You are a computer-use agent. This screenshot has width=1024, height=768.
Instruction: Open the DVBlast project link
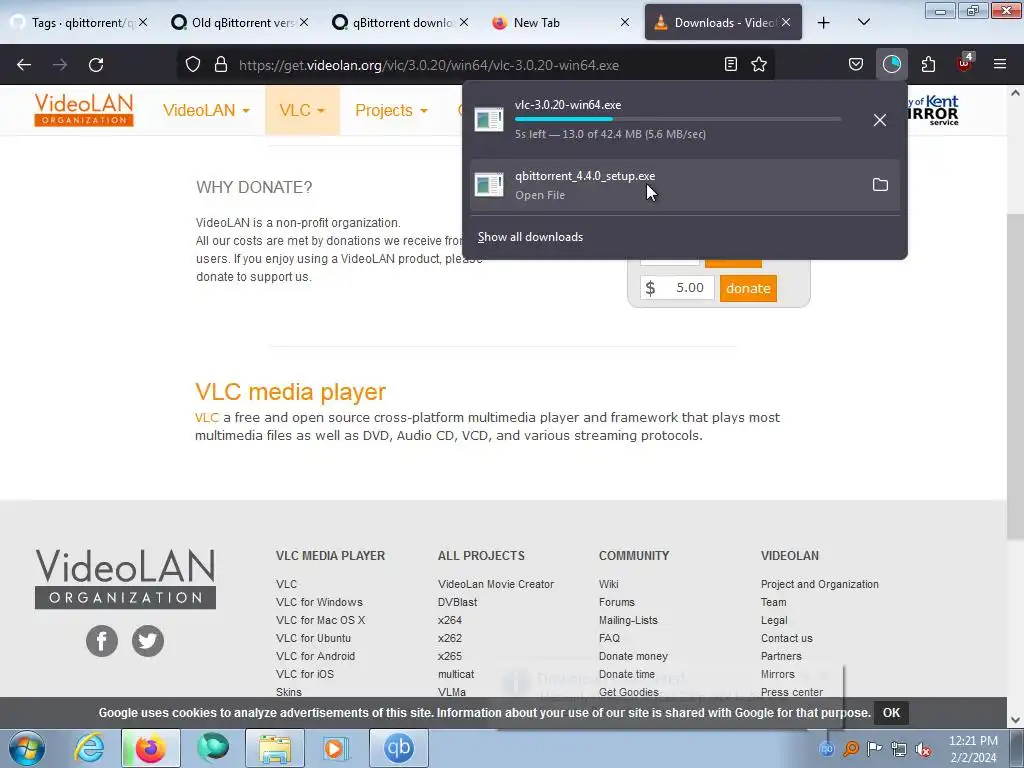click(x=457, y=602)
